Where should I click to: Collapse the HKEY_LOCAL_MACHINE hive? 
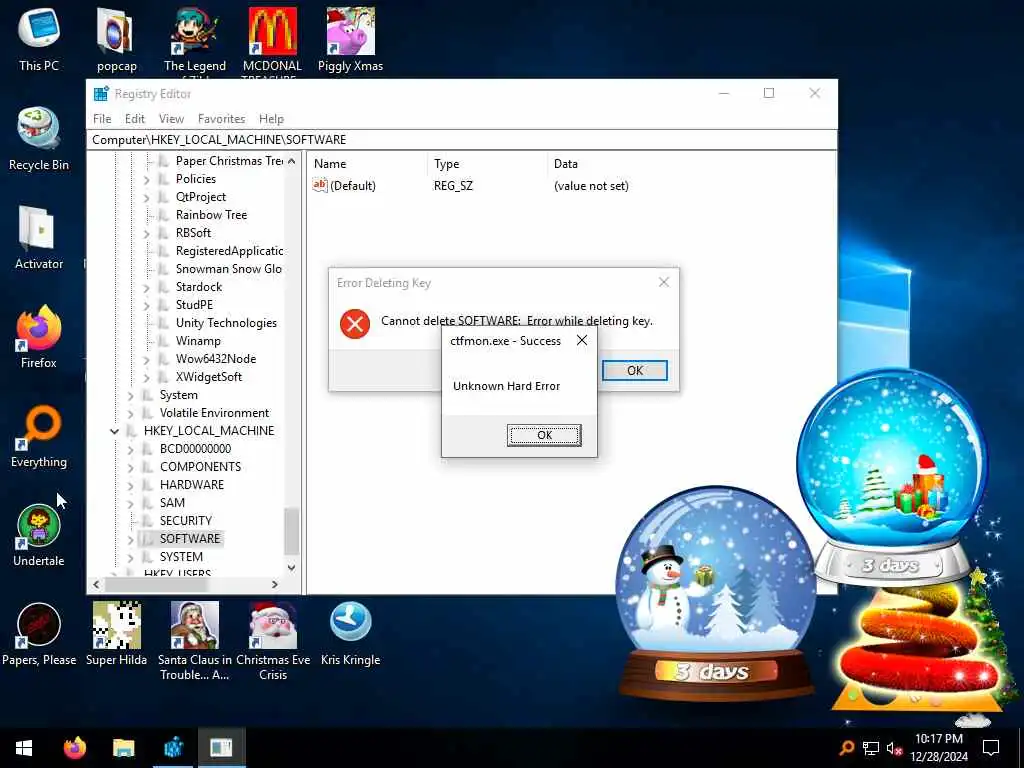(114, 431)
